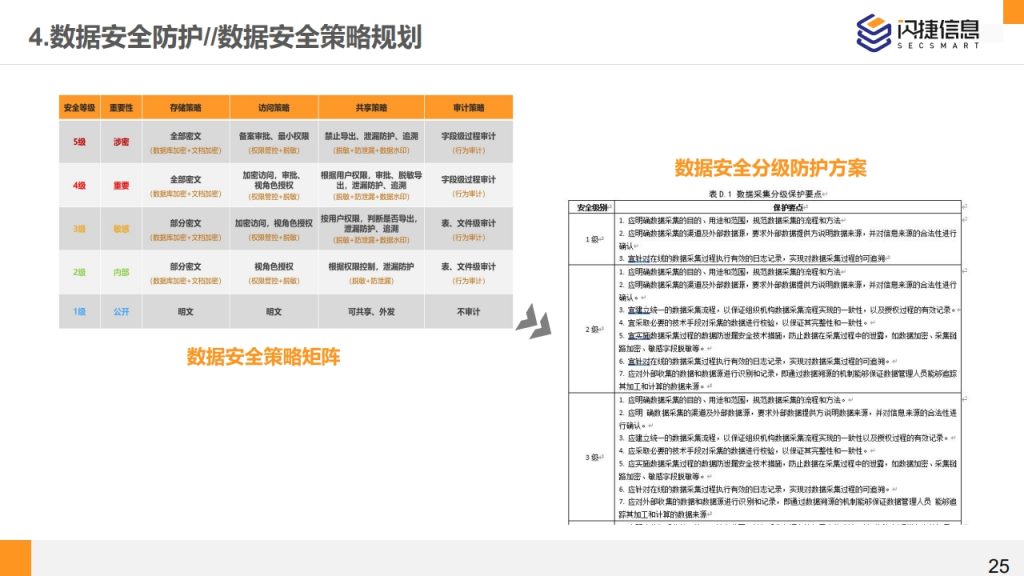This screenshot has height=576, width=1024.
Task: Click the 不审计 cell
Action: [468, 312]
